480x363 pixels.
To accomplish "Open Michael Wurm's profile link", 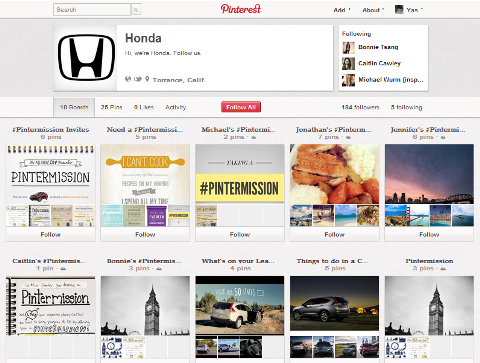I will [391, 80].
